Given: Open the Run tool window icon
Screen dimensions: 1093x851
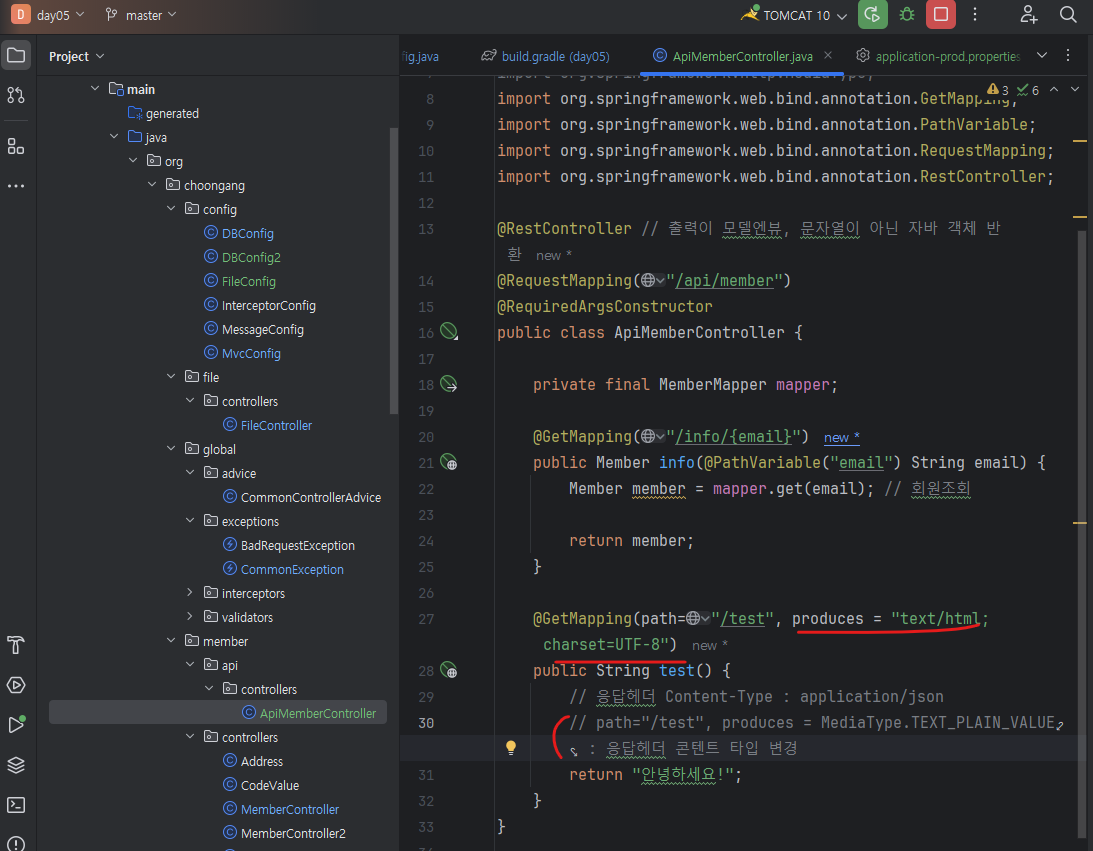Looking at the screenshot, I should (x=16, y=725).
